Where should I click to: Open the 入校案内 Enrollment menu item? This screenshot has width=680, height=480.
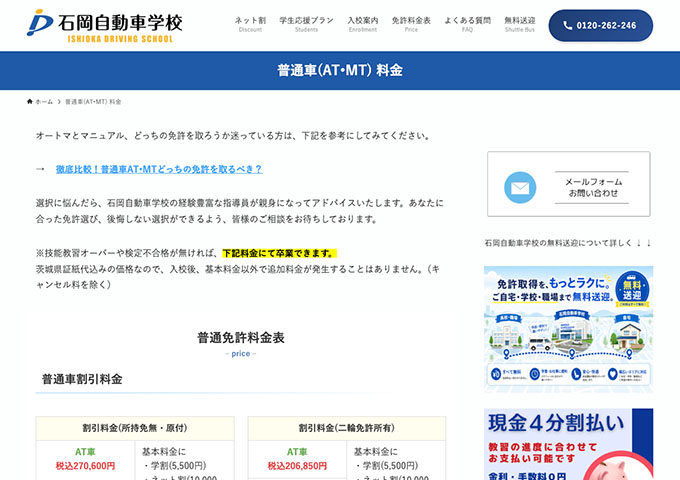pyautogui.click(x=363, y=24)
